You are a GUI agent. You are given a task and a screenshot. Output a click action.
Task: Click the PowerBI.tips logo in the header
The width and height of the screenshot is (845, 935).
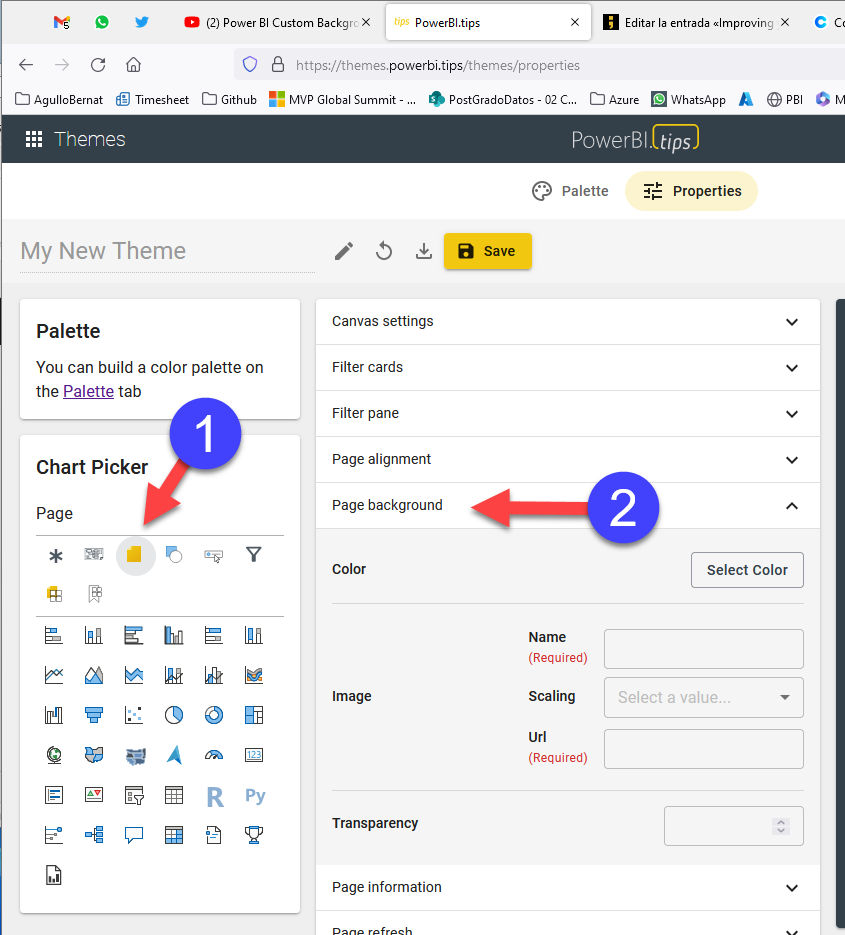pos(635,139)
